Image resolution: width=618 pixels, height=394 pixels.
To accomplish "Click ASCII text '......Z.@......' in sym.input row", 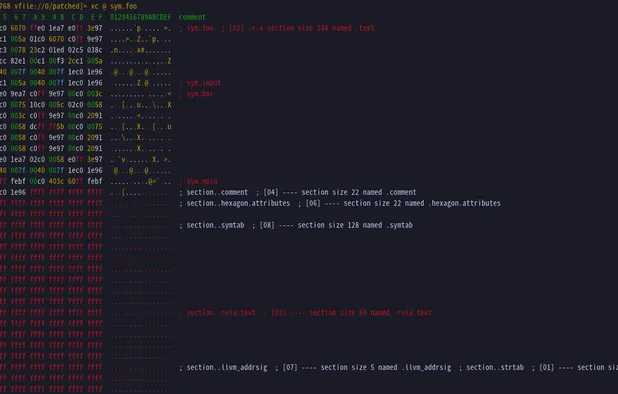I will coord(141,84).
